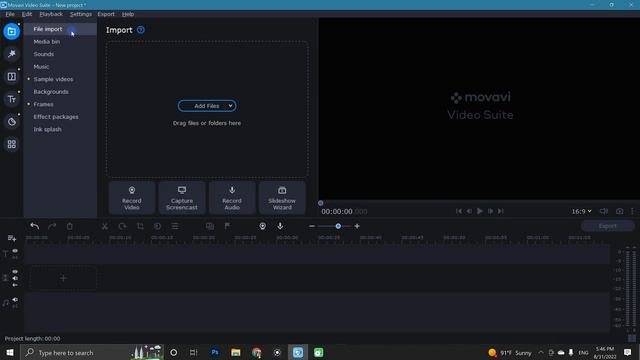The image size is (640, 360).
Task: Select Media bin category
Action: (x=60, y=42)
